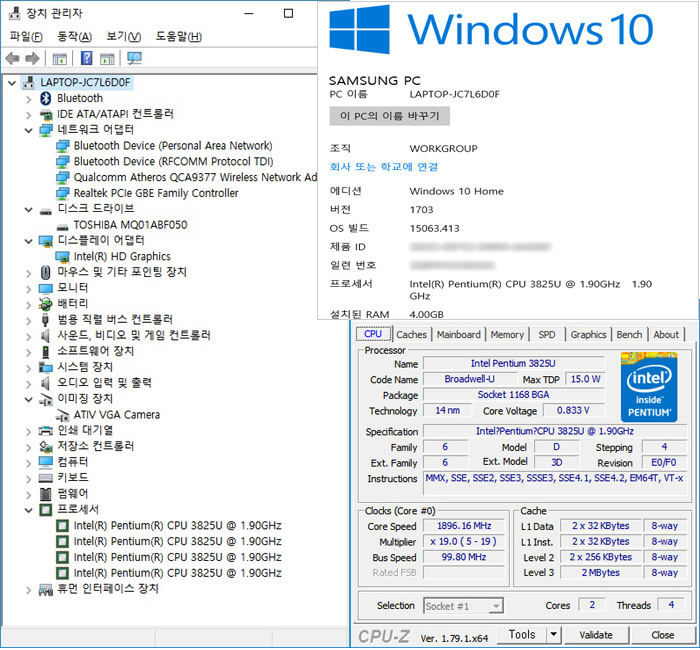
Task: Click the Close button in CPU-Z
Action: tap(662, 635)
